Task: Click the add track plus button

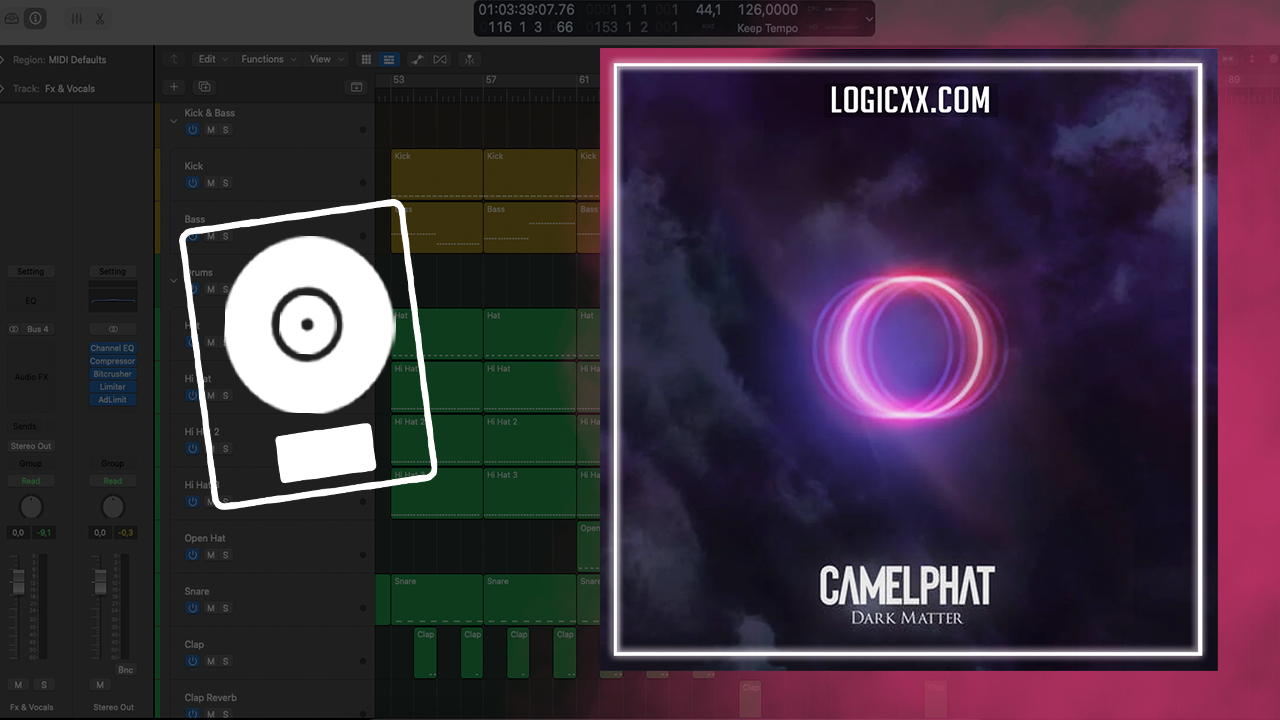Action: click(x=174, y=87)
